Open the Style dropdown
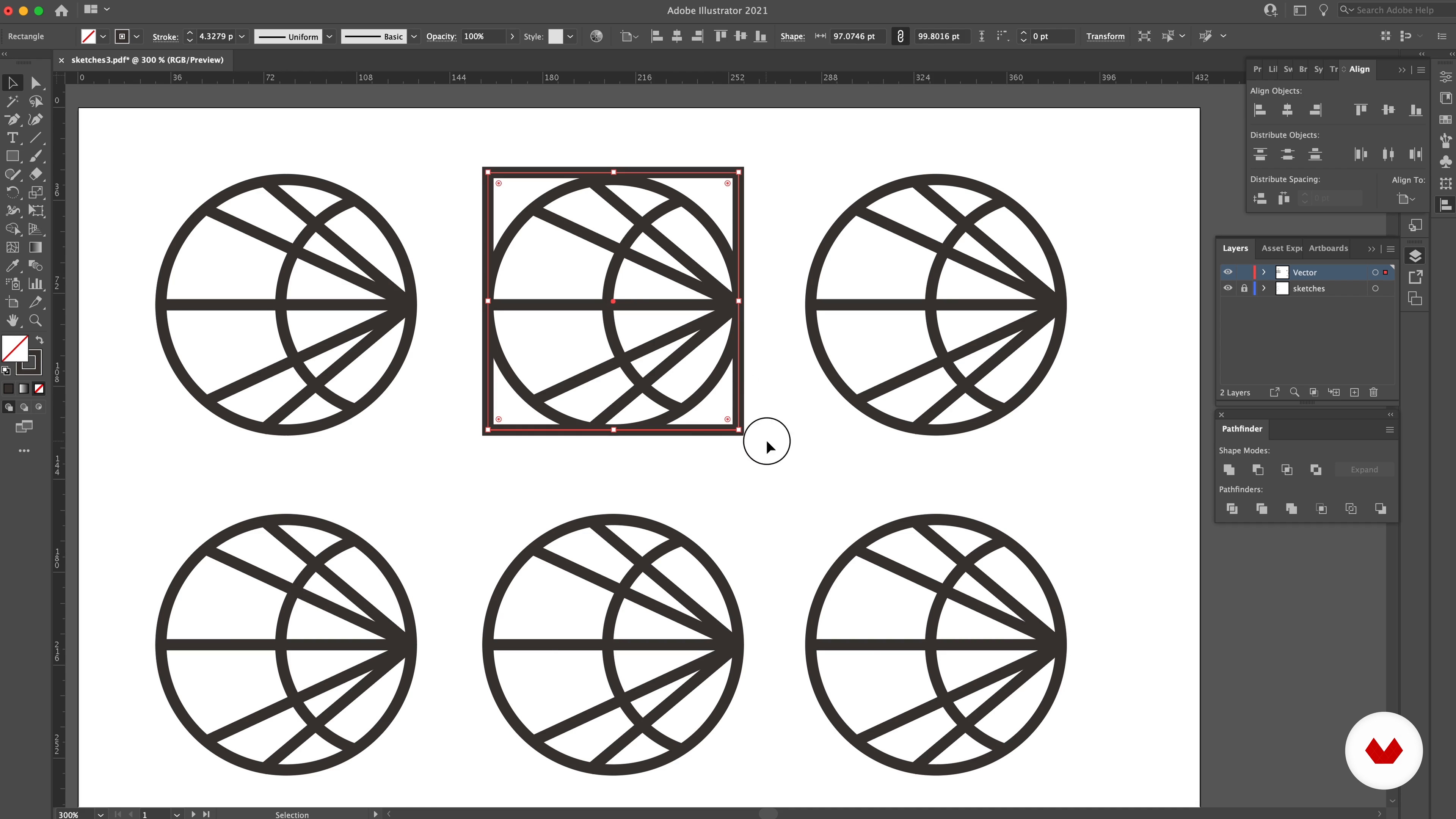This screenshot has width=1456, height=819. pos(570,37)
